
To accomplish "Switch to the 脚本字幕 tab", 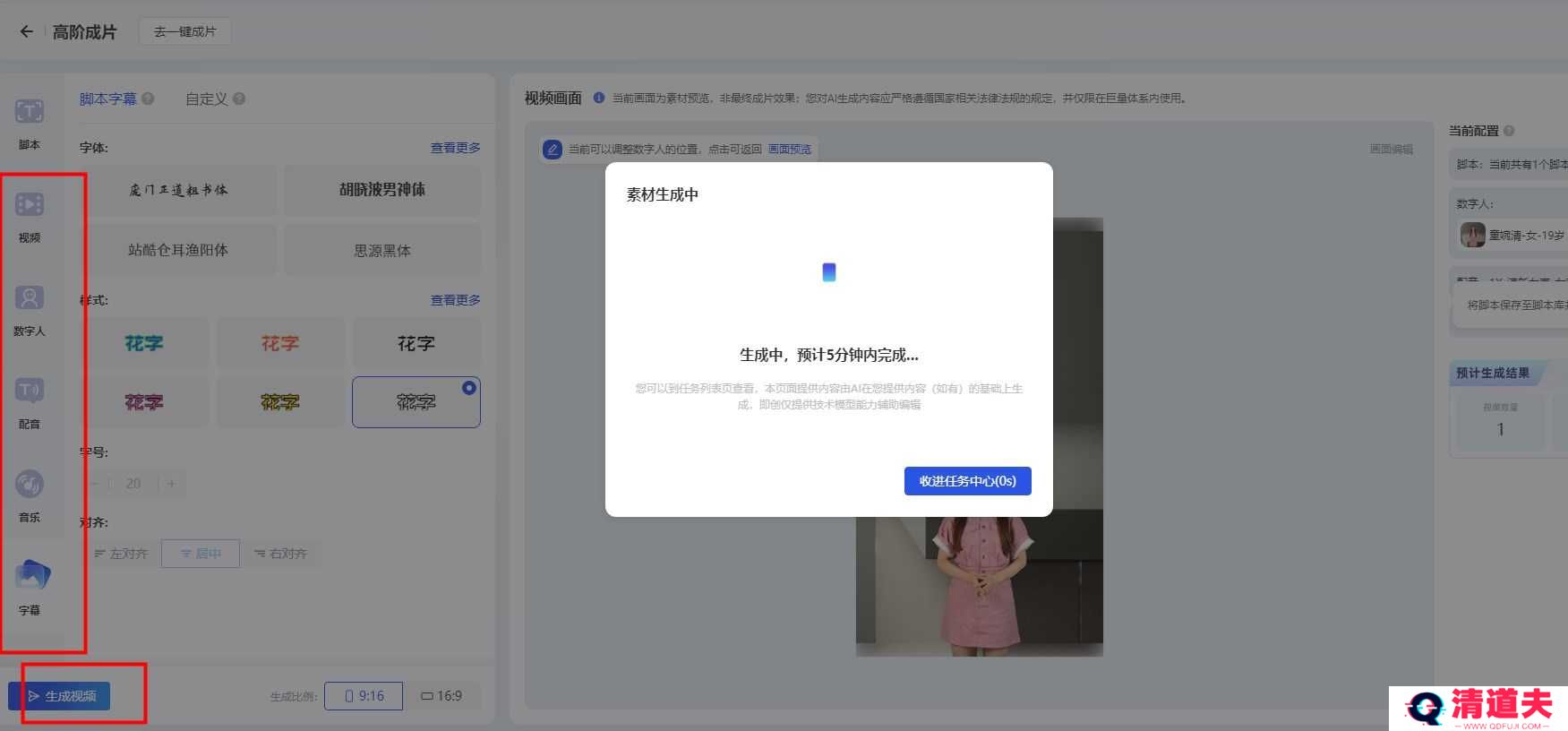I will 107,99.
